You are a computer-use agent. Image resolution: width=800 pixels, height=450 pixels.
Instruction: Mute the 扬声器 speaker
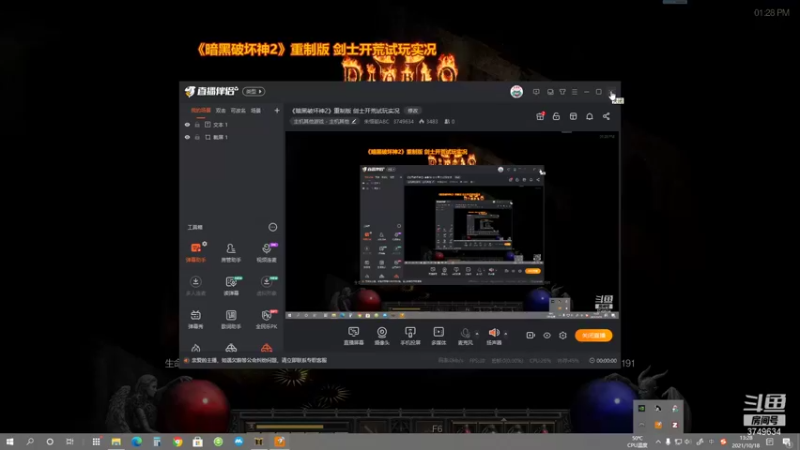494,336
